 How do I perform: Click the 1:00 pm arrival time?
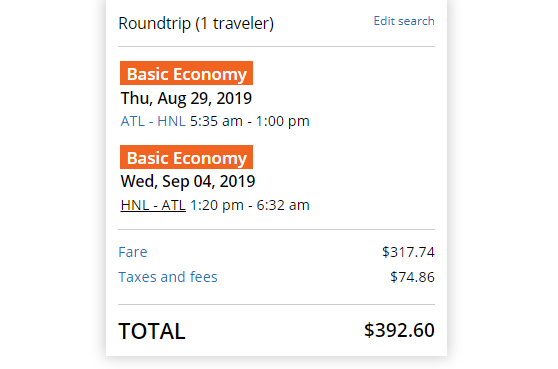tap(283, 121)
